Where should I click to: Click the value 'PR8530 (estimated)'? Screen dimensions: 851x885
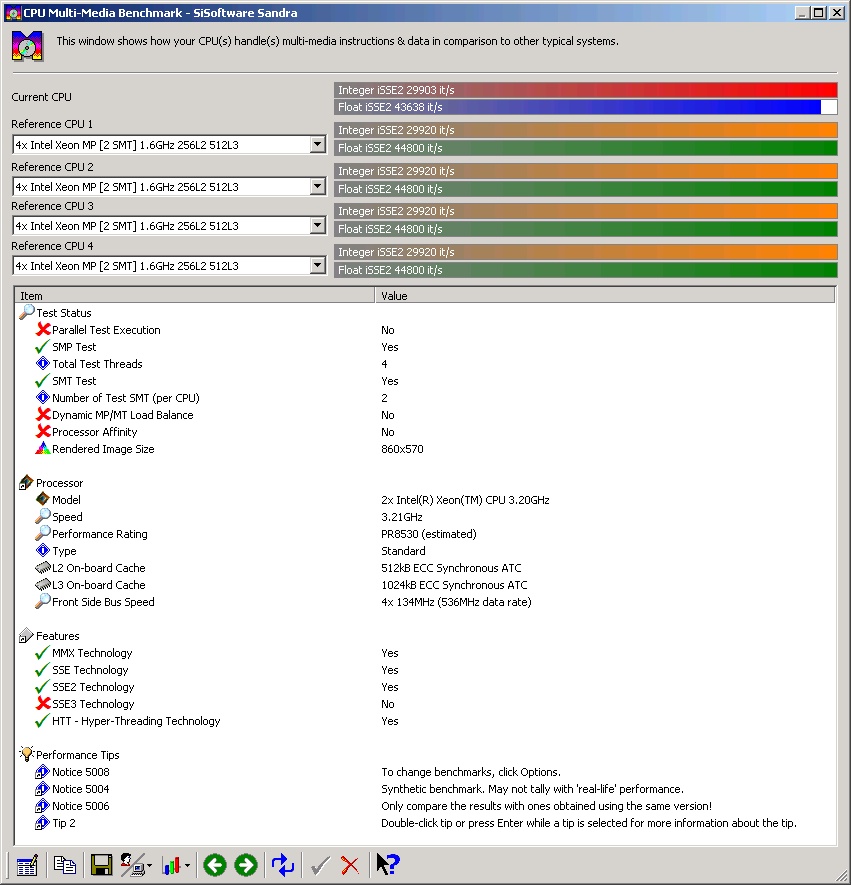pyautogui.click(x=428, y=533)
